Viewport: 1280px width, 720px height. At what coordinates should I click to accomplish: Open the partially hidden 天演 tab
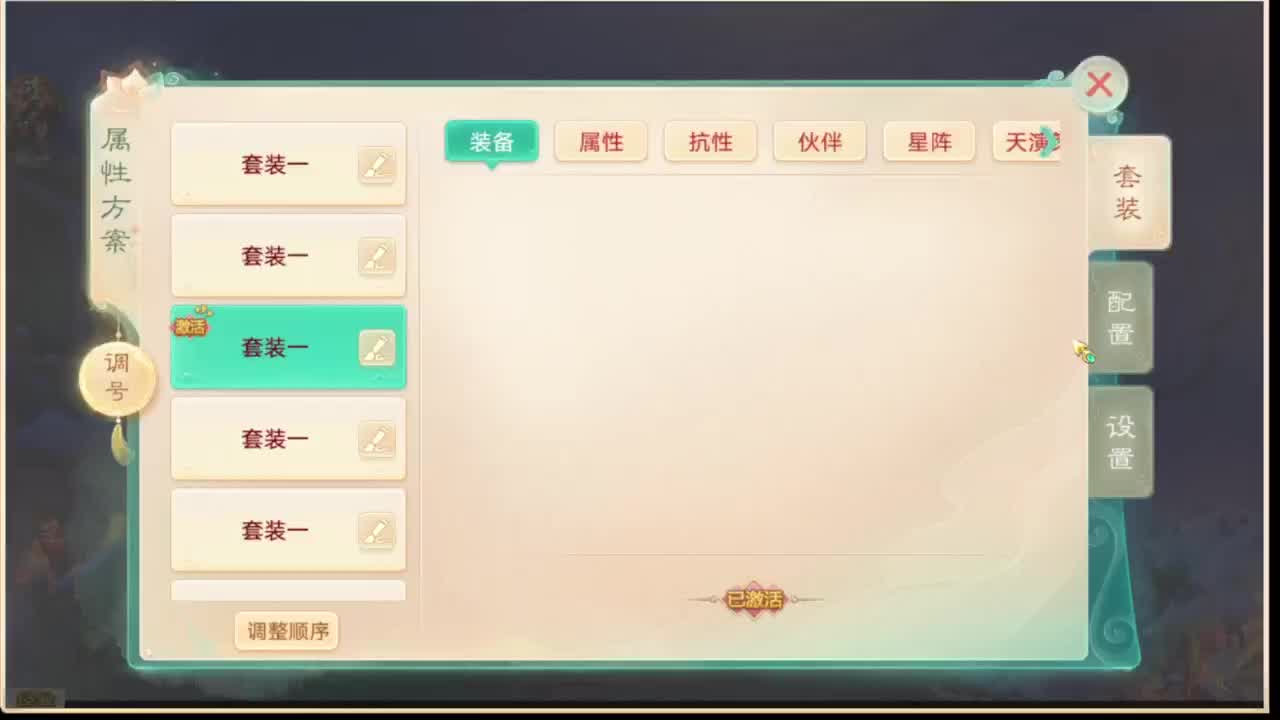pyautogui.click(x=1025, y=142)
